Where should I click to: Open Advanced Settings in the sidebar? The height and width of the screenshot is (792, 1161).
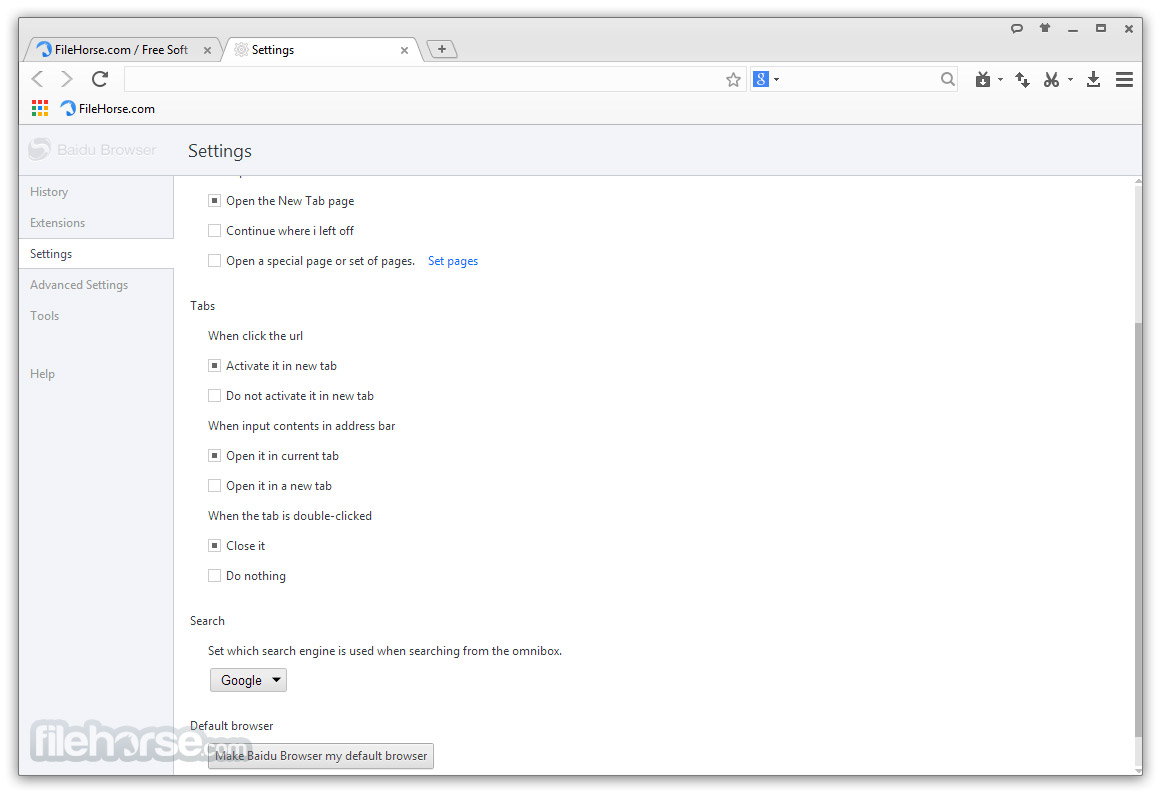click(78, 285)
